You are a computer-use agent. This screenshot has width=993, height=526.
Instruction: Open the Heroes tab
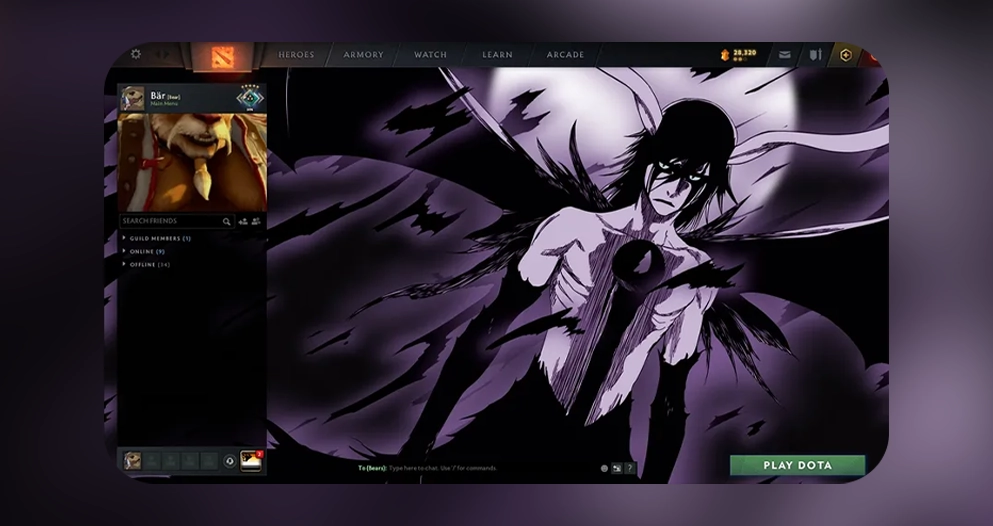[296, 54]
